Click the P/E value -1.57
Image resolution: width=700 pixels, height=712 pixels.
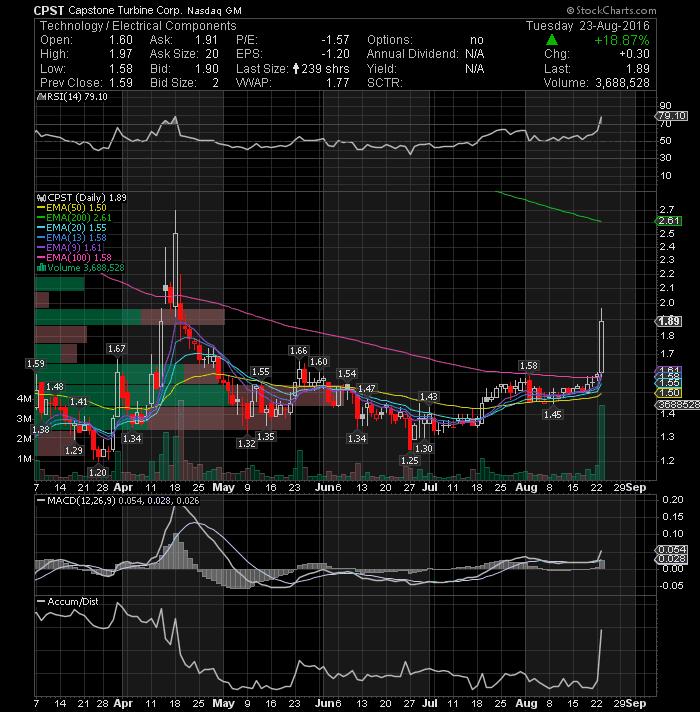335,40
